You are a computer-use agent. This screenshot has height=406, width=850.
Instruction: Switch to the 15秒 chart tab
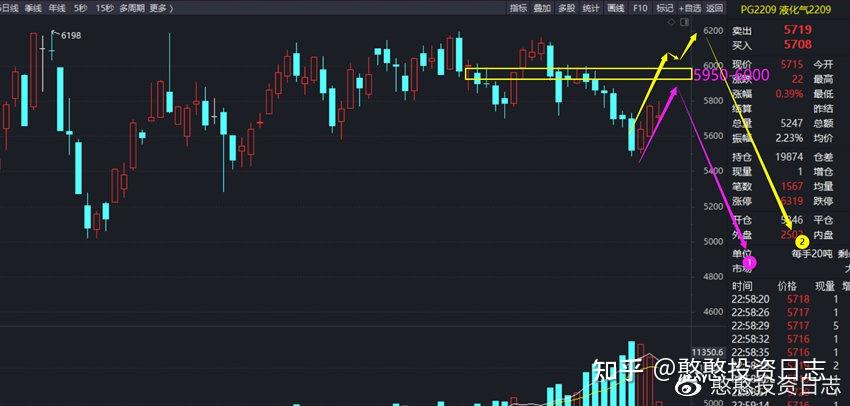pyautogui.click(x=105, y=7)
